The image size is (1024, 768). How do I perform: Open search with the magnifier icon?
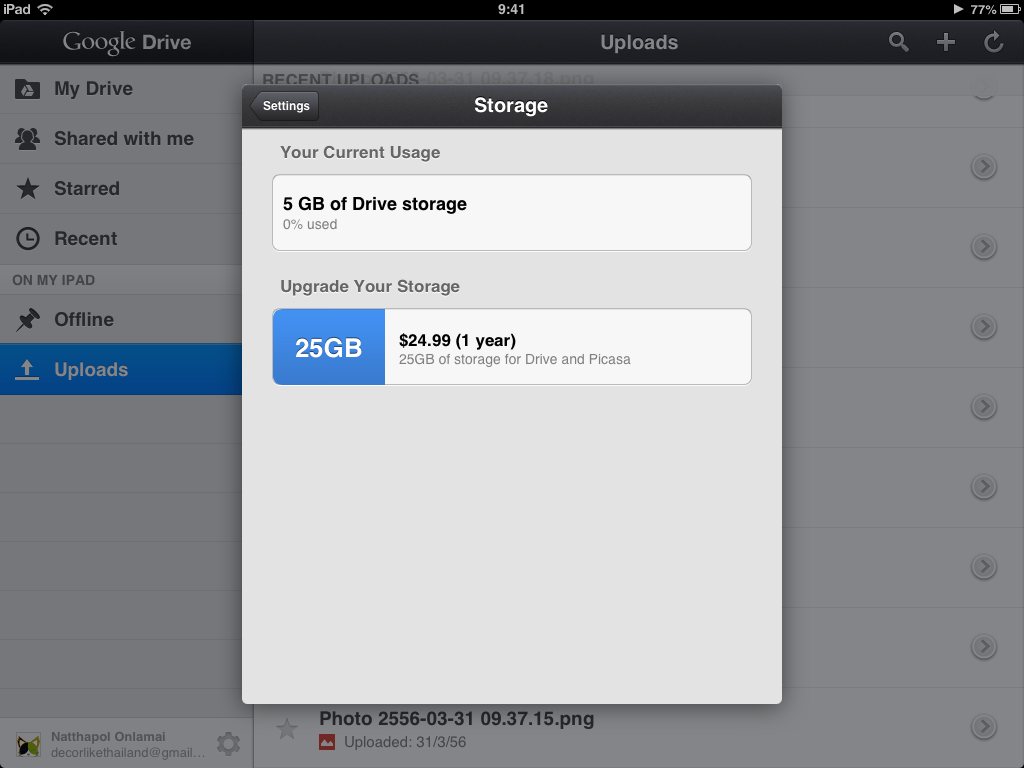click(x=899, y=42)
